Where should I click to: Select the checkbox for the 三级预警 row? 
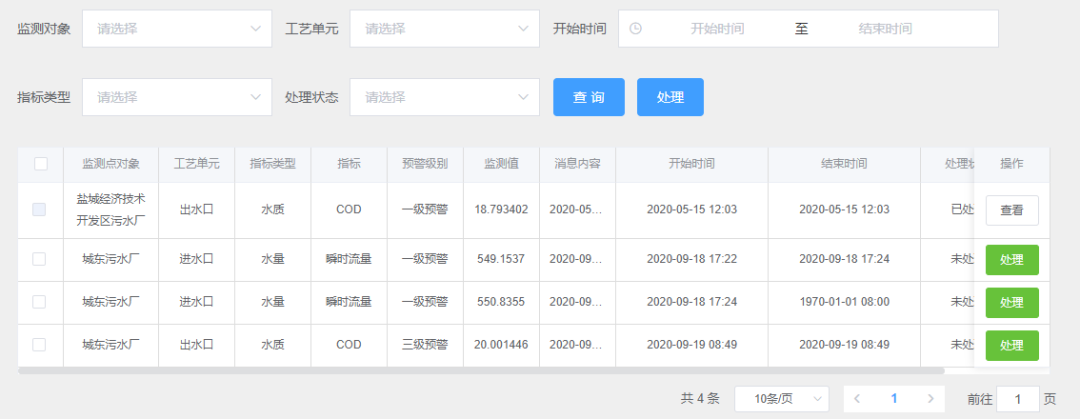pyautogui.click(x=39, y=345)
